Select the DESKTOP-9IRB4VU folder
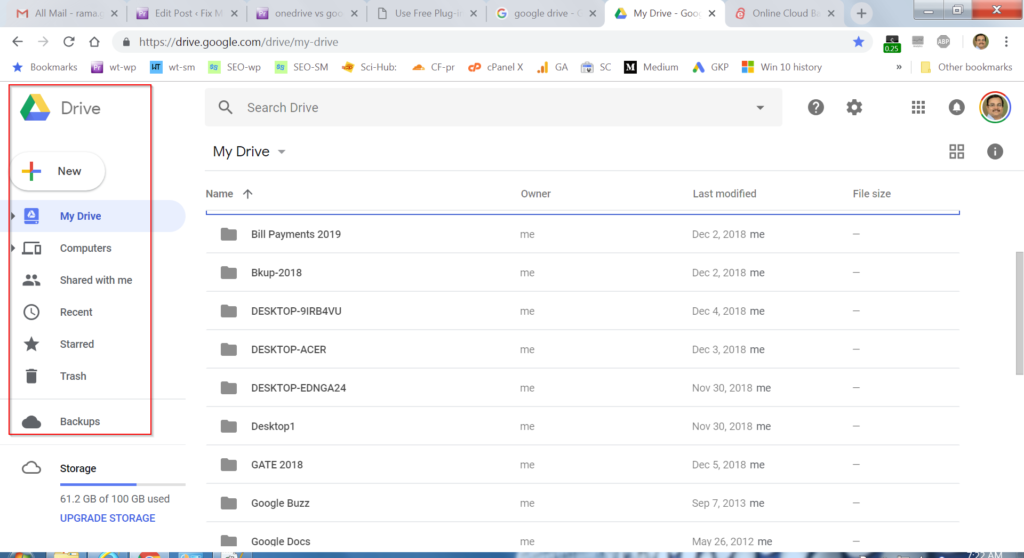Image resolution: width=1024 pixels, height=558 pixels. click(583, 311)
